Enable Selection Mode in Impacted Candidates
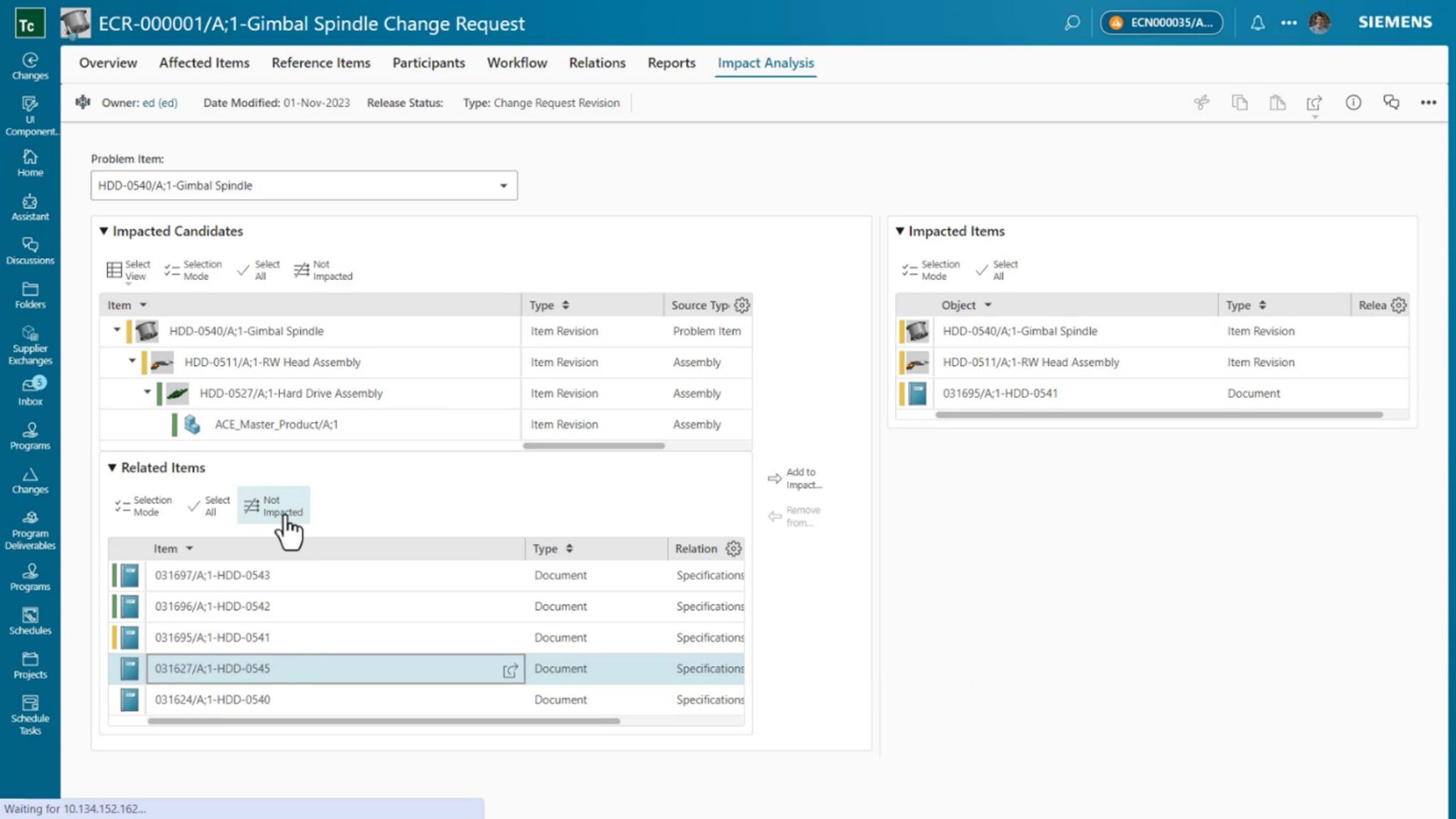Image resolution: width=1456 pixels, height=819 pixels. click(x=192, y=269)
